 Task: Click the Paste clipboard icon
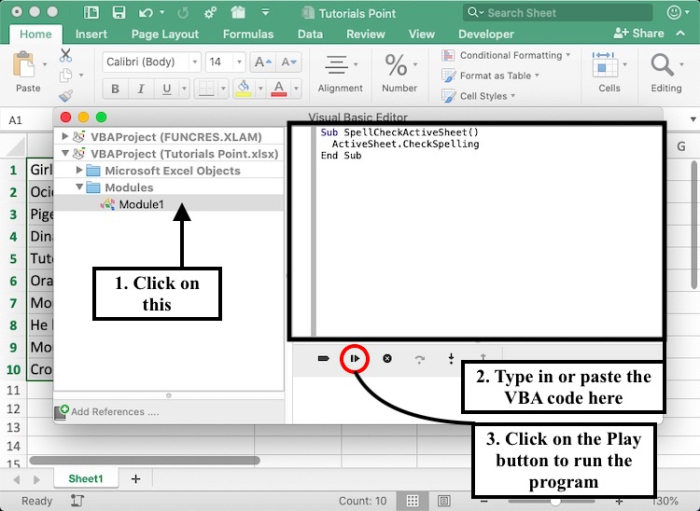(24, 65)
